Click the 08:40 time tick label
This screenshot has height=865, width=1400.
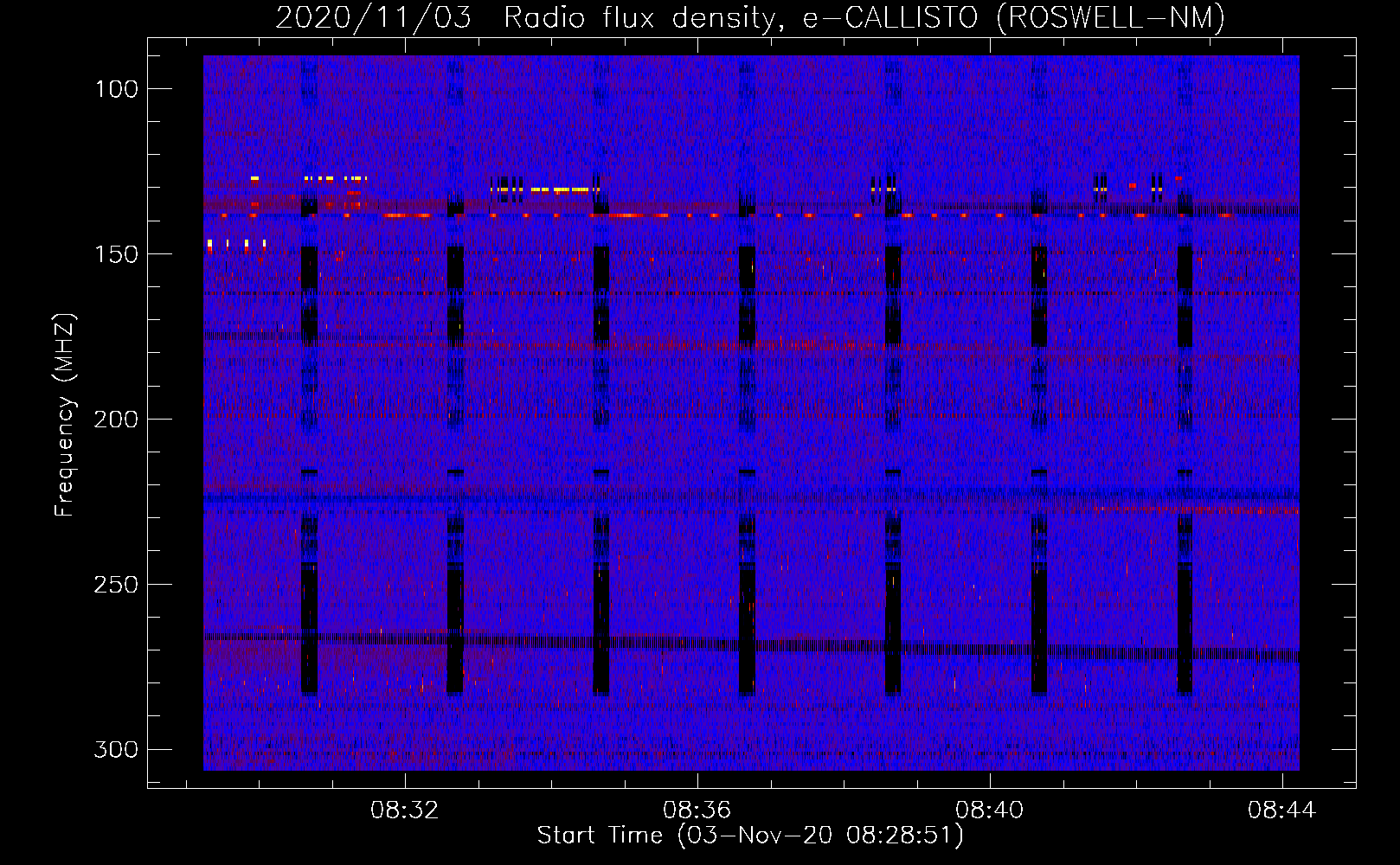989,811
